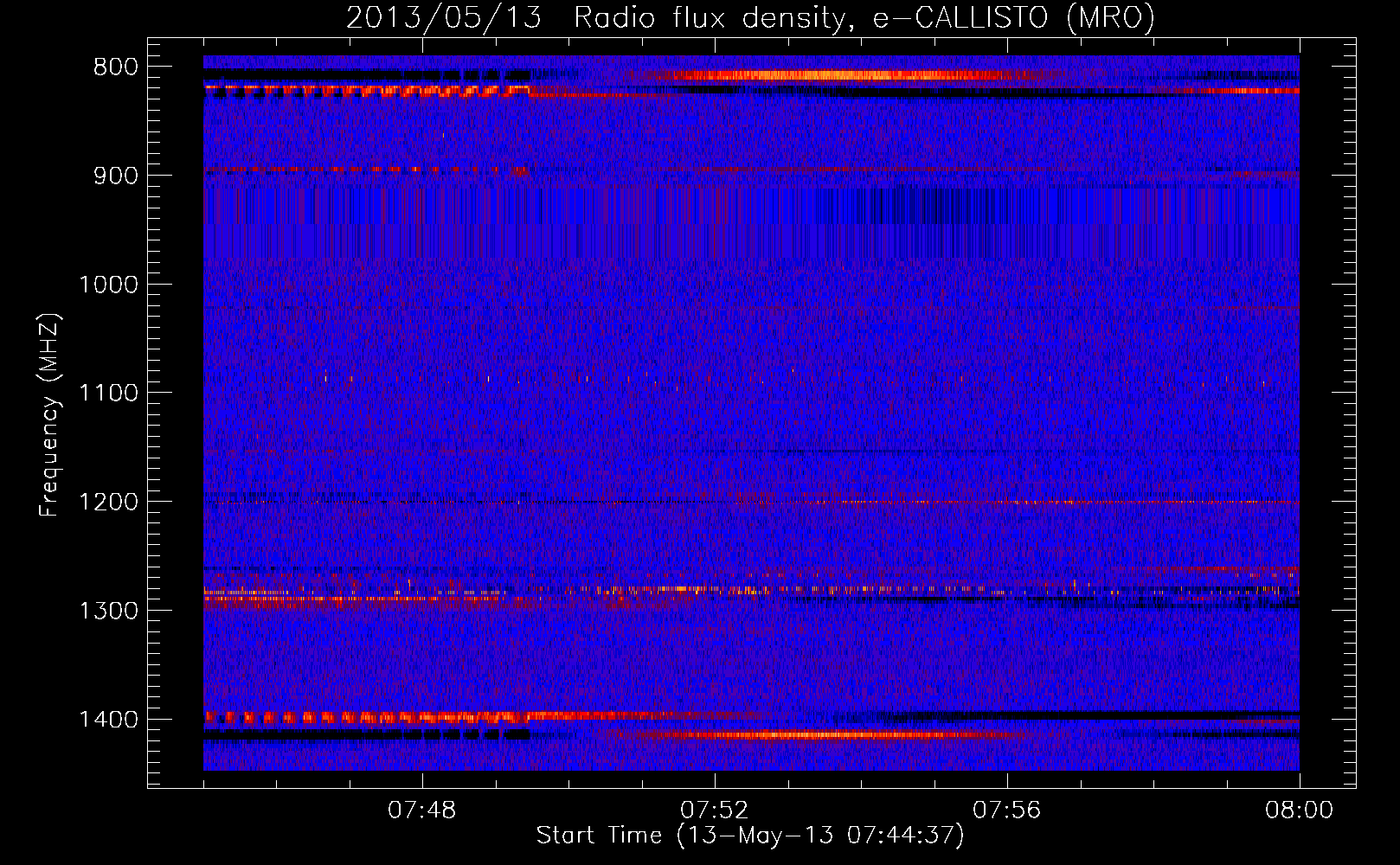This screenshot has height=865, width=1400.
Task: Click the "Frequency (MHZ)" axis label
Action: coord(49,414)
